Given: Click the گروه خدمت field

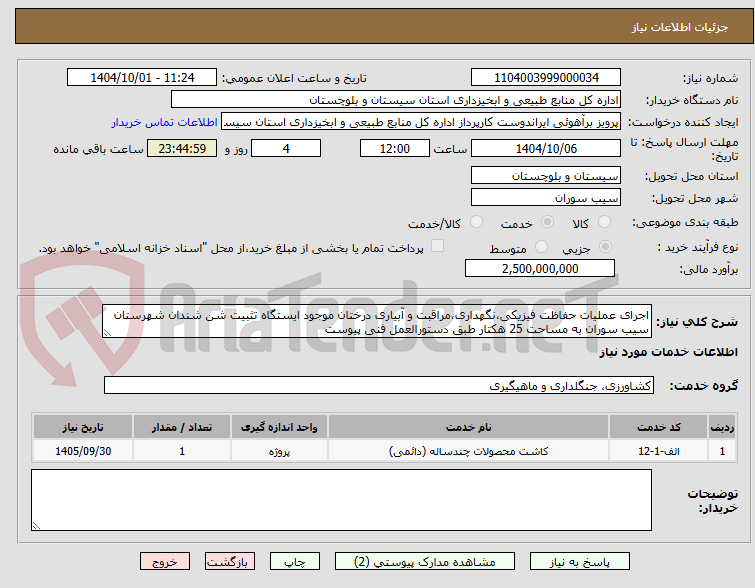Looking at the screenshot, I should click(x=379, y=385).
